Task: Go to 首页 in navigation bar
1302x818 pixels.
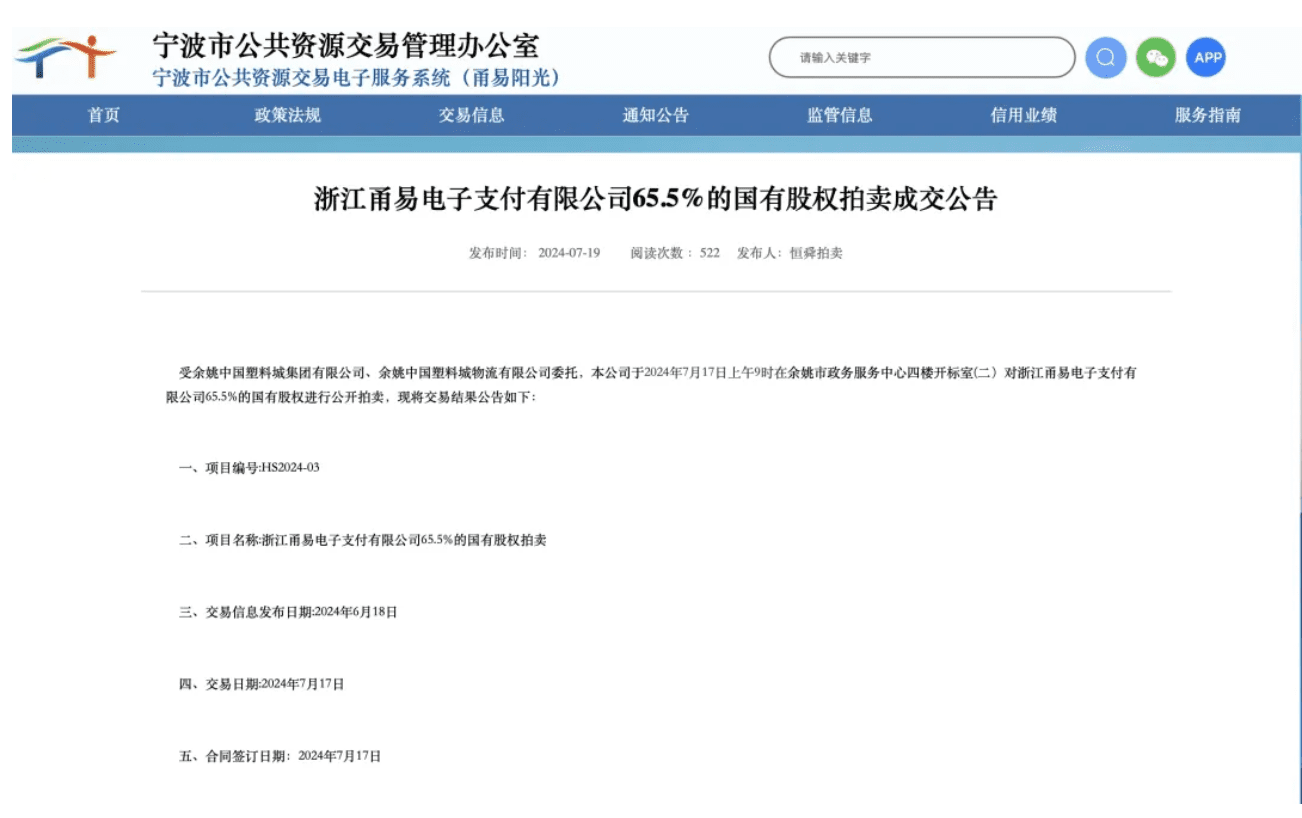Action: (104, 115)
